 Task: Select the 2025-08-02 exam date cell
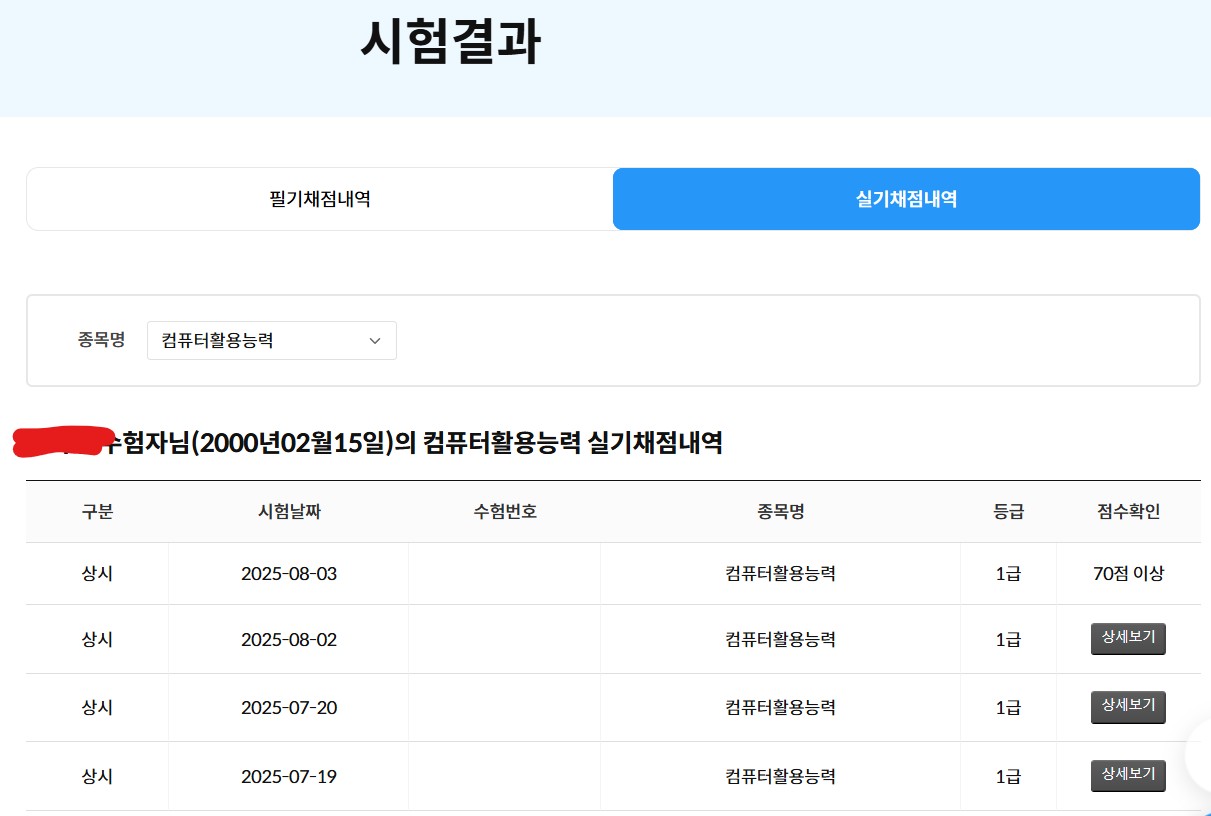pyautogui.click(x=289, y=640)
